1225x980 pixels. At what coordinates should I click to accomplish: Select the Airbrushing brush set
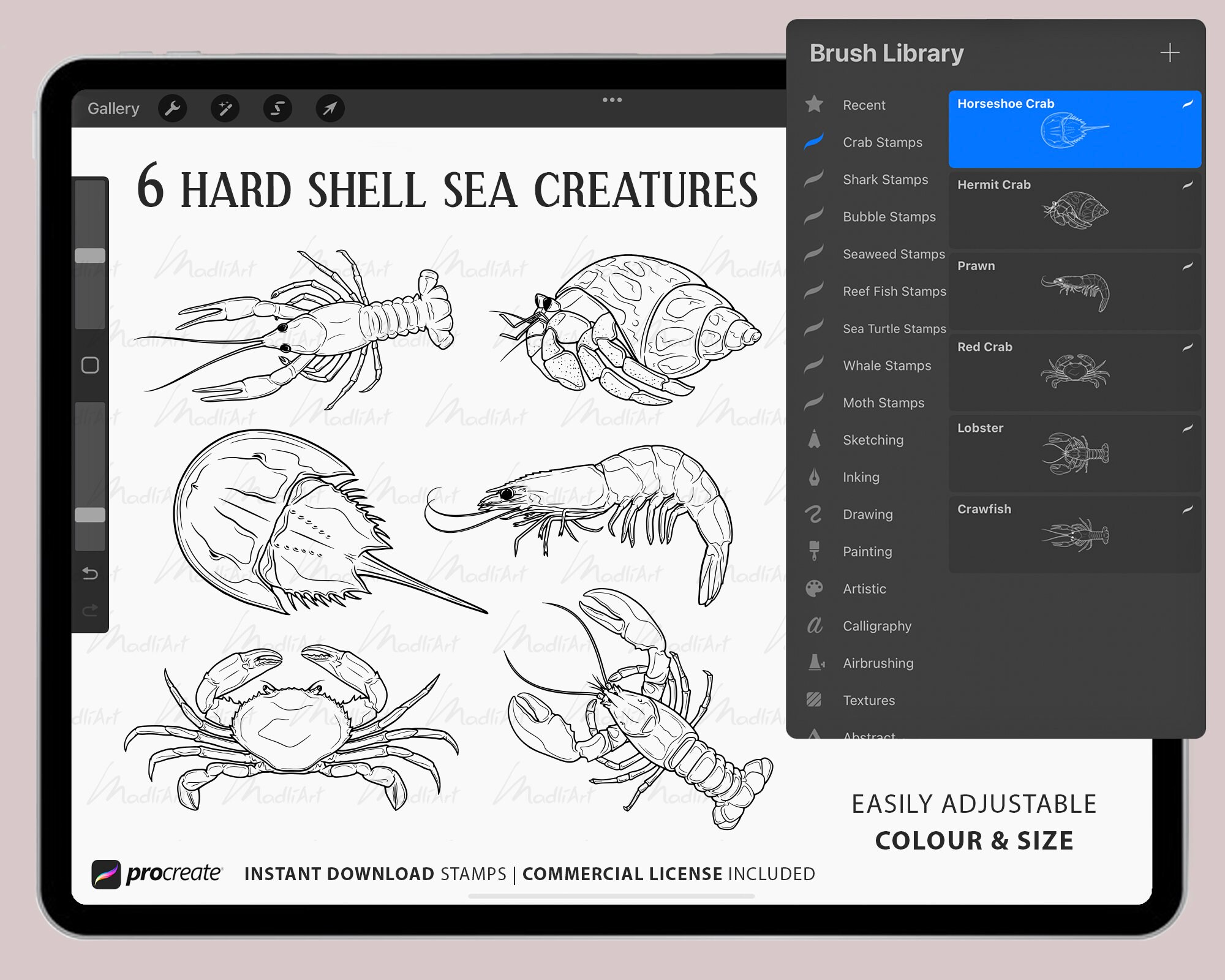[878, 663]
